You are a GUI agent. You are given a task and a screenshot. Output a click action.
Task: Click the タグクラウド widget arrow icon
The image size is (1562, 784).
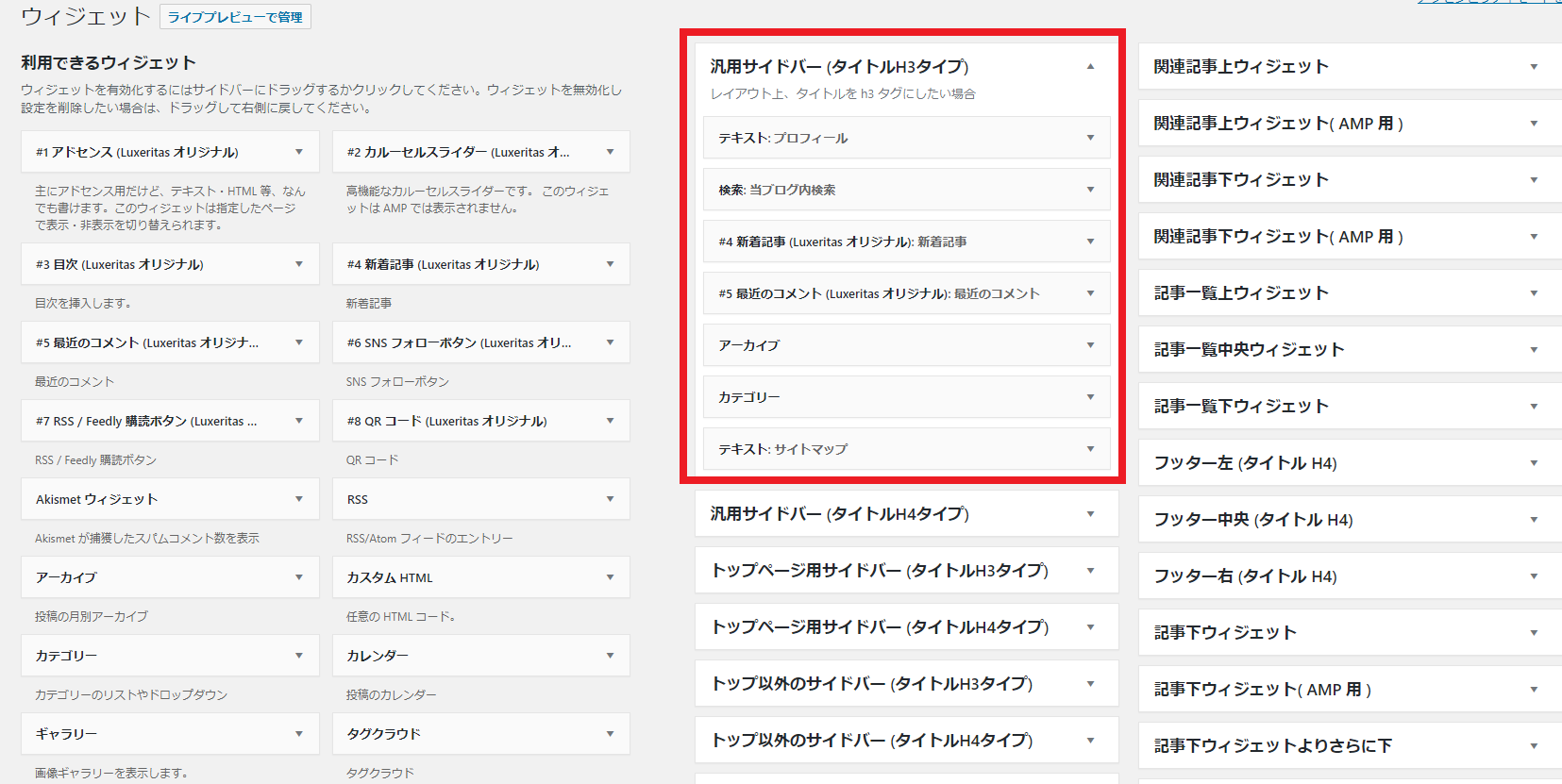[x=611, y=734]
